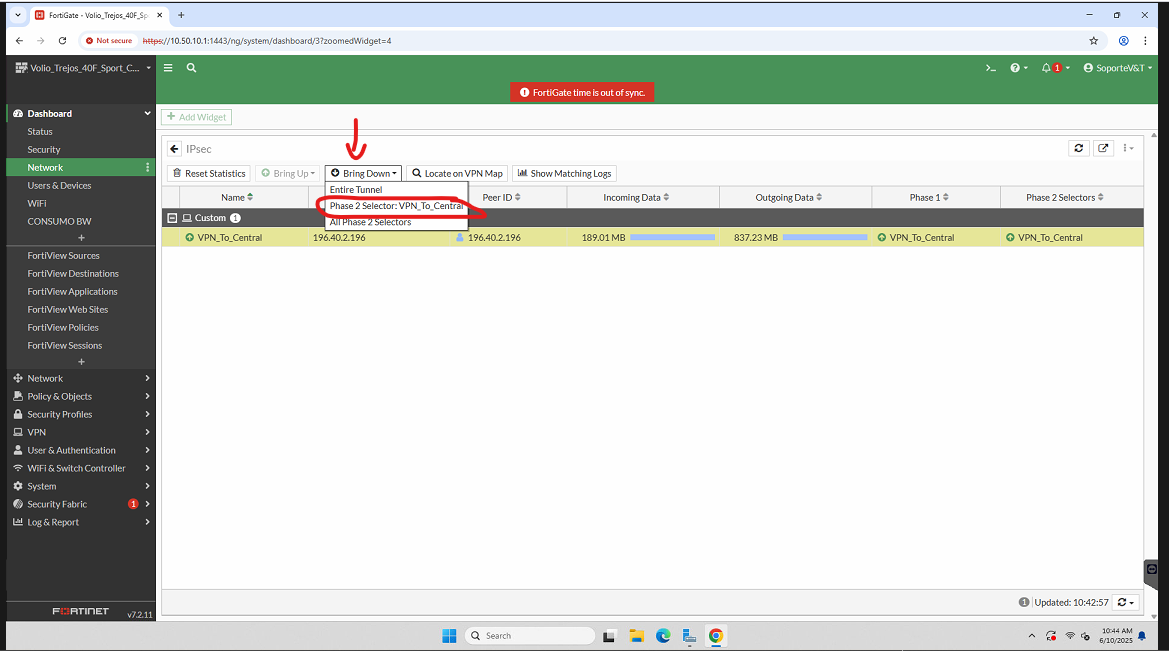Open FortiView Sources

click(x=63, y=256)
